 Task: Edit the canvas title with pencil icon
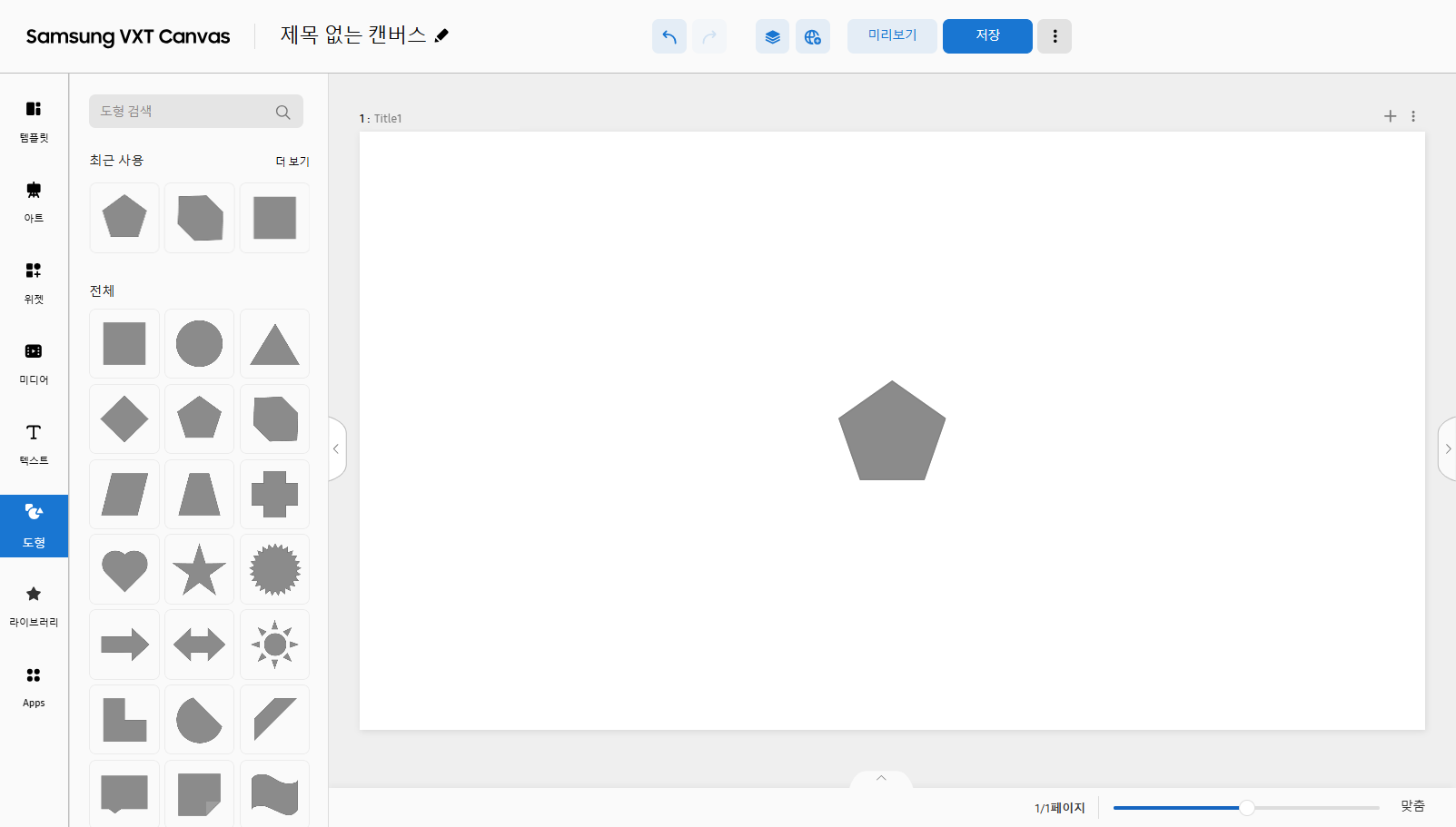(442, 35)
